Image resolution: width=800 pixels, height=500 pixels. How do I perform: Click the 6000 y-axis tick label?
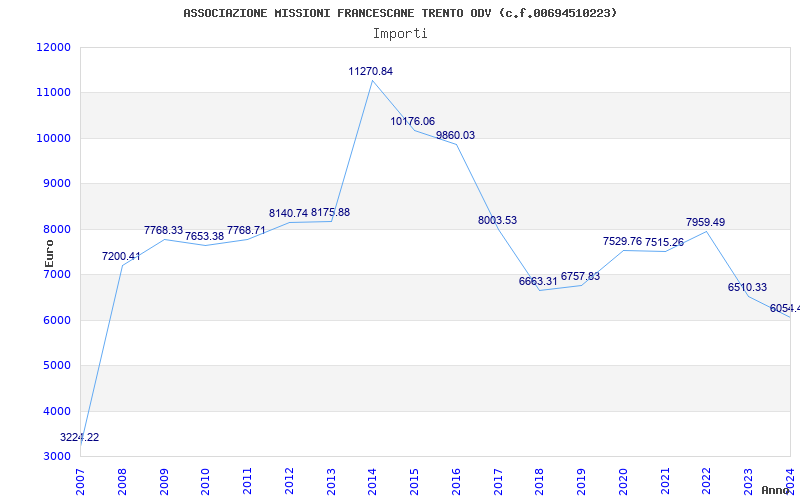56,320
